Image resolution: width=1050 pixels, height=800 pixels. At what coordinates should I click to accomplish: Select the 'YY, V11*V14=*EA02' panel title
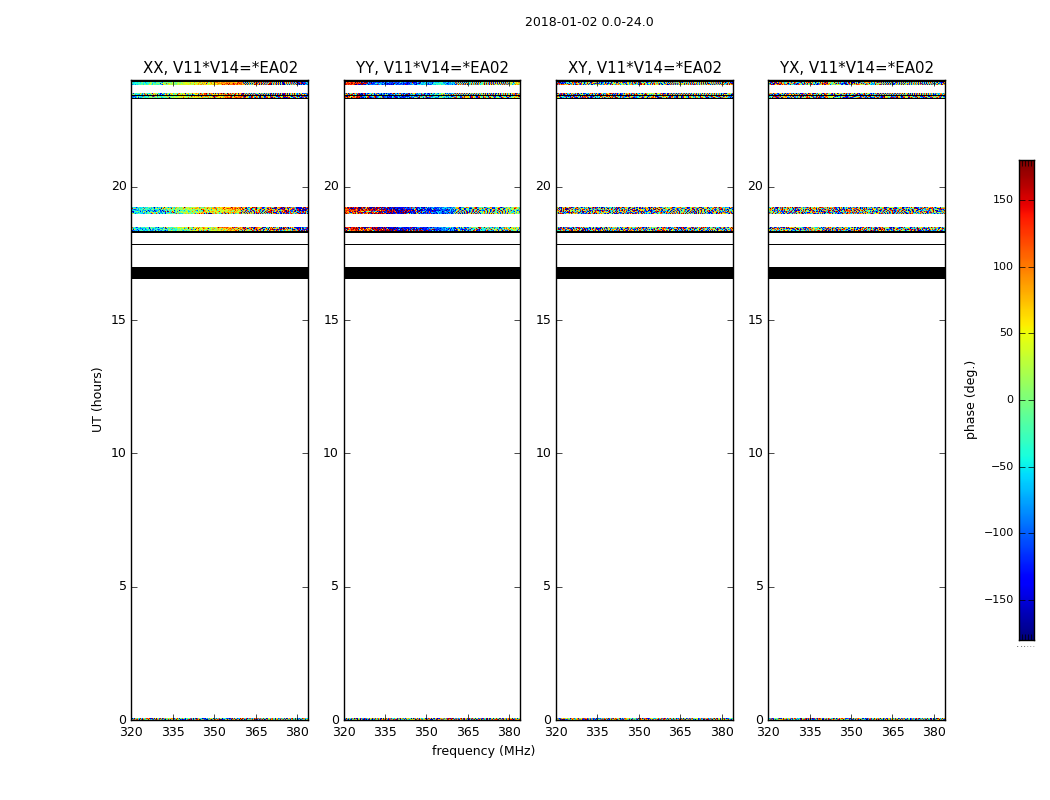[x=432, y=68]
